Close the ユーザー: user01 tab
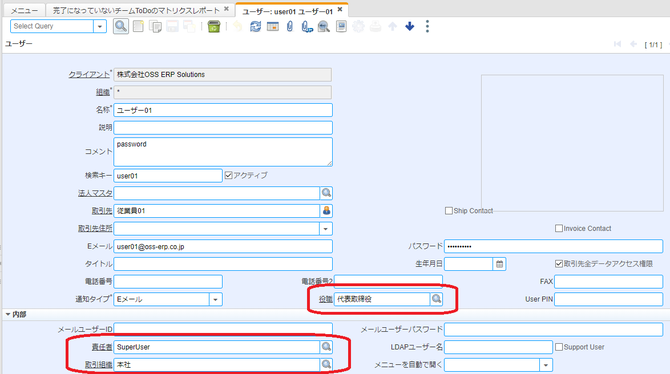Viewport: 670px width, 374px height. (x=340, y=9)
